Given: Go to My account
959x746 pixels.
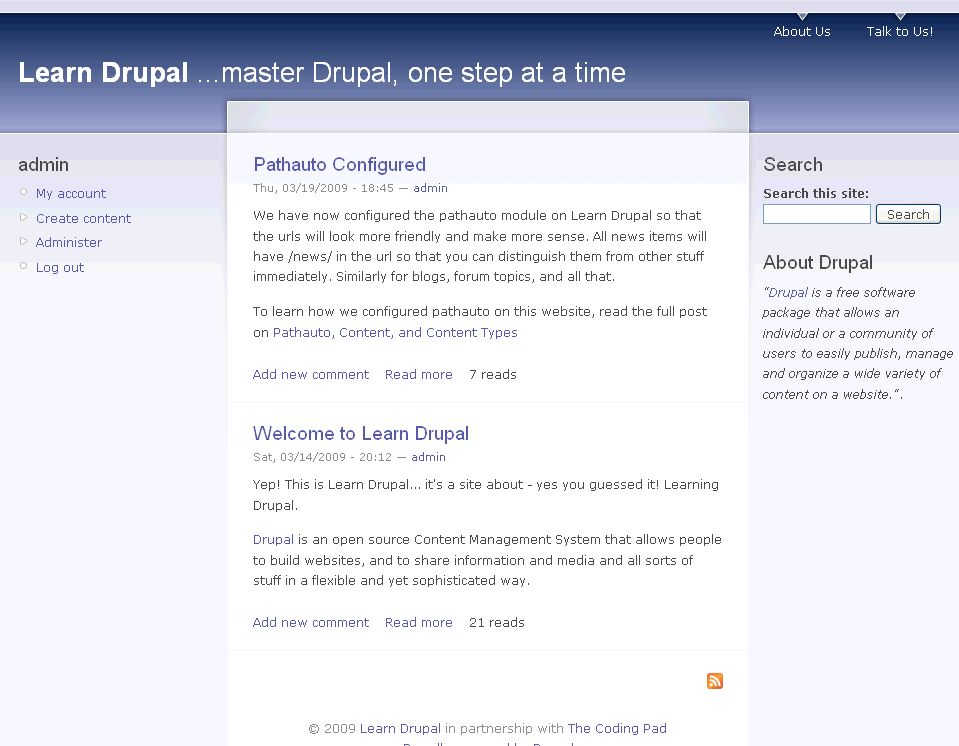Looking at the screenshot, I should [71, 193].
